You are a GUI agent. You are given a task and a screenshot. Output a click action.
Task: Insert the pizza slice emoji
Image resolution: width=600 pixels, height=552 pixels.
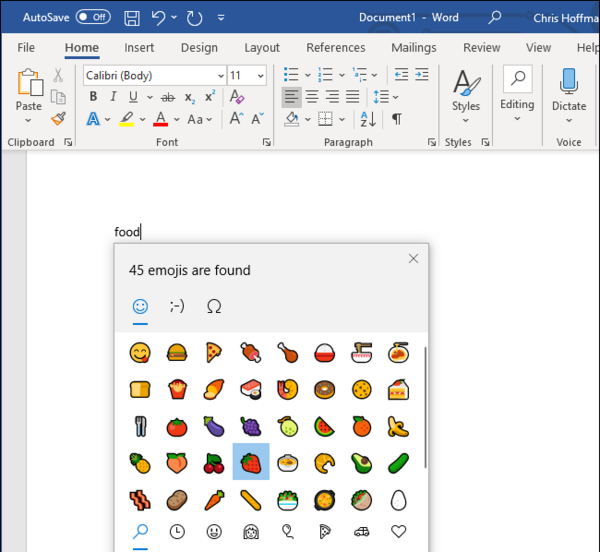tap(214, 352)
